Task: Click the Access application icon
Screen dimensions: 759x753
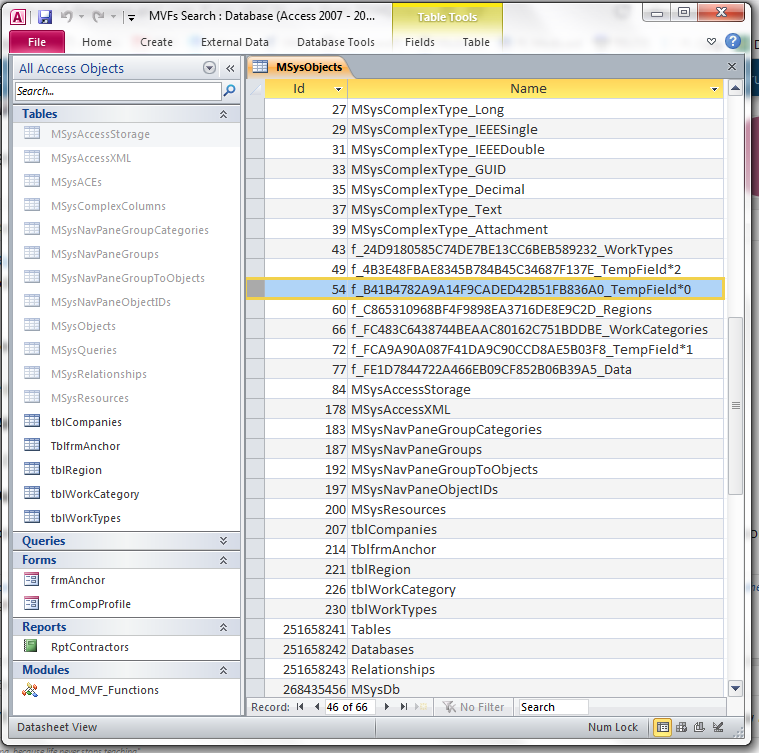Action: tap(18, 17)
